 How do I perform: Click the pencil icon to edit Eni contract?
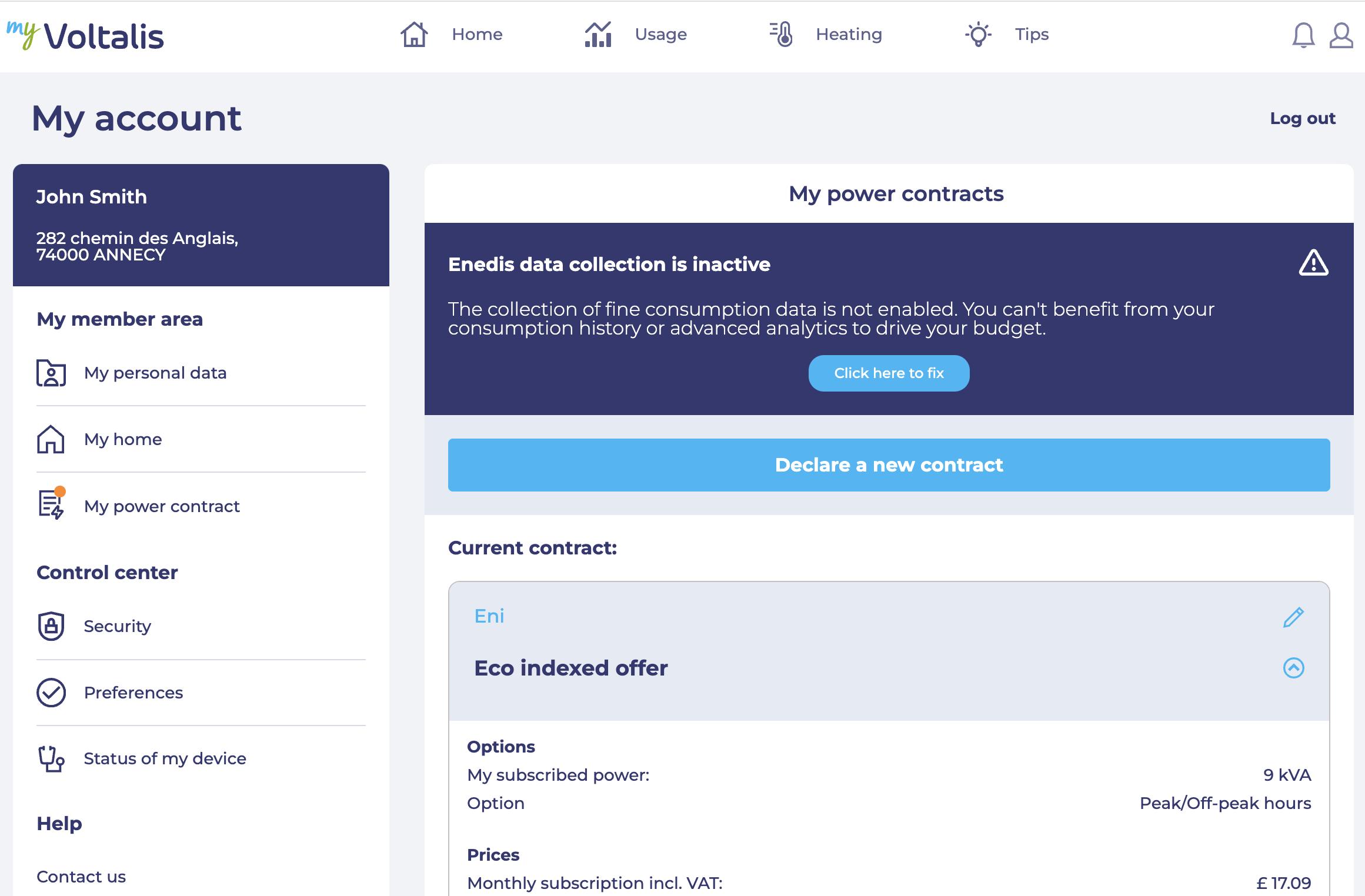(x=1293, y=617)
